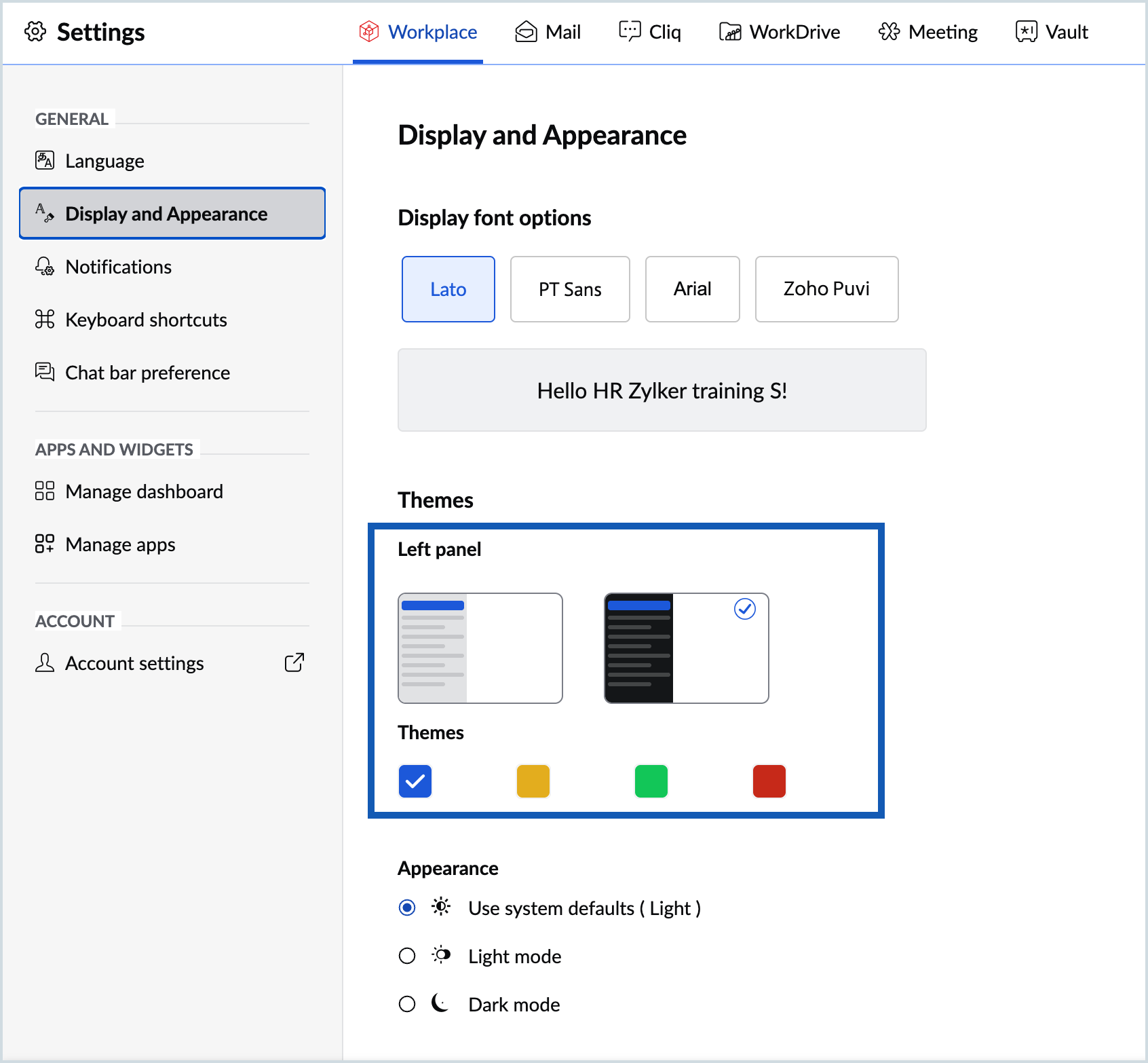The height and width of the screenshot is (1063, 1148).
Task: Click the Display and Appearance sidebar item
Action: coord(172,213)
